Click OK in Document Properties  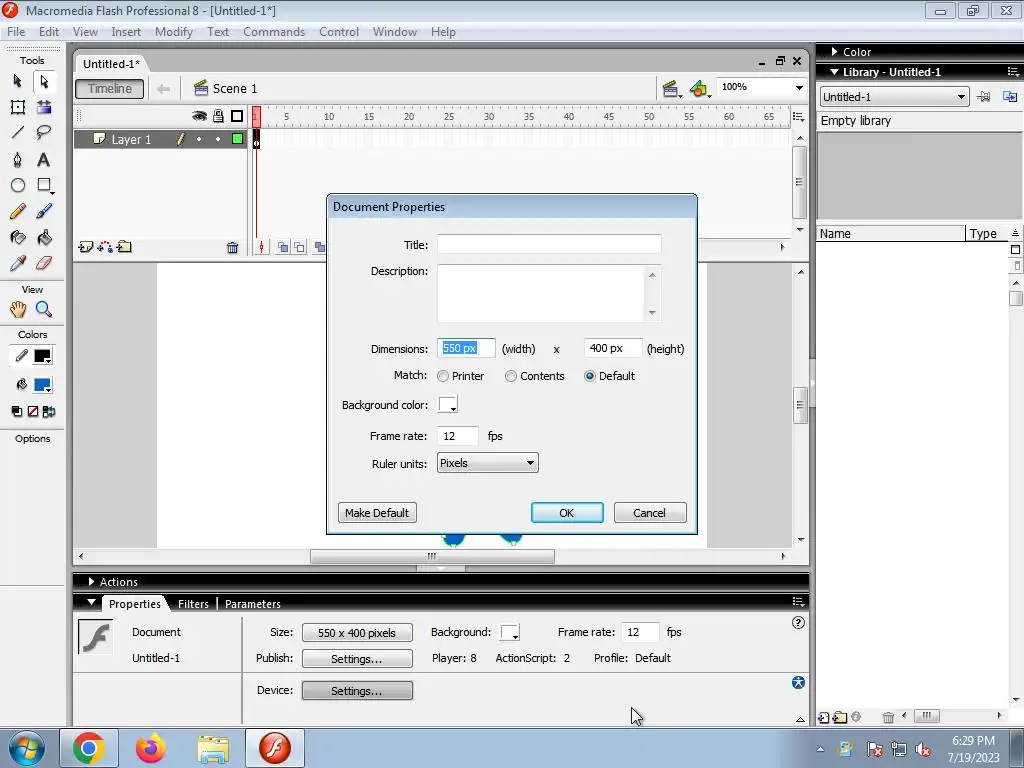567,513
